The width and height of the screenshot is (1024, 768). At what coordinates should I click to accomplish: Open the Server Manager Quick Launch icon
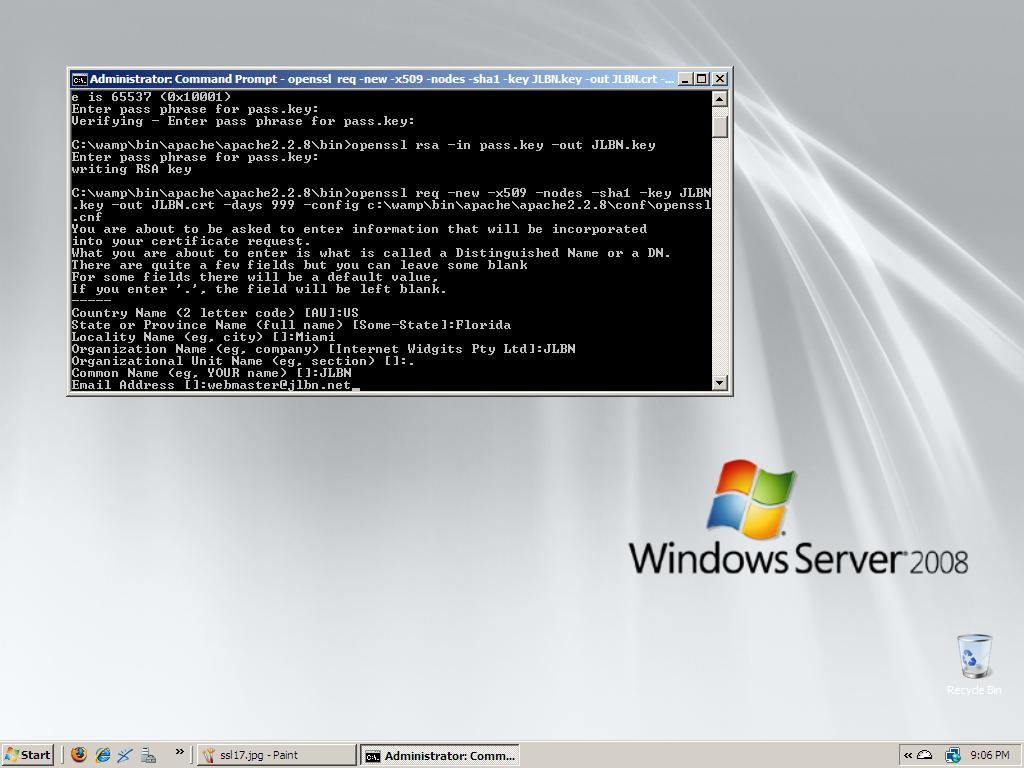click(x=148, y=755)
